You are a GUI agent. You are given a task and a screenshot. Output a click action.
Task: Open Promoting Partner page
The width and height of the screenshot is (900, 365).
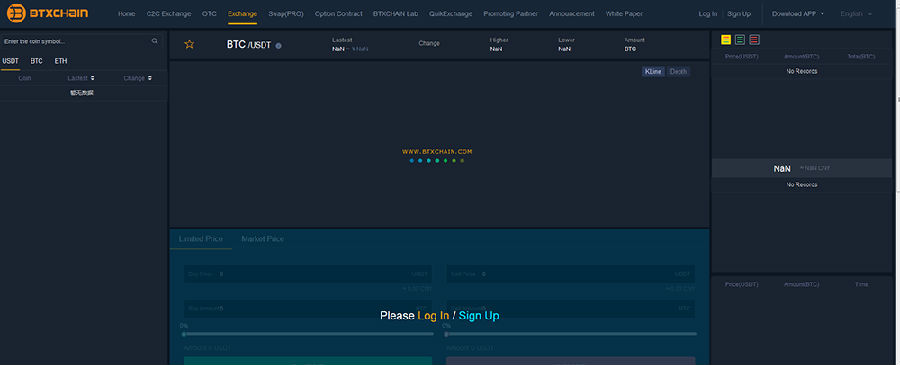coord(511,13)
